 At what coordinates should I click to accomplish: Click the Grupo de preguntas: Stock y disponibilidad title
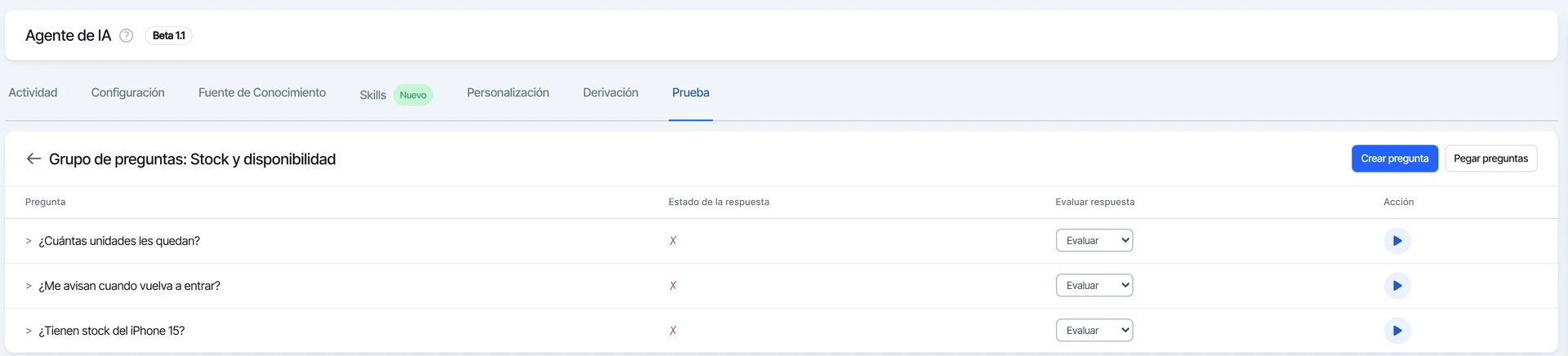193,159
